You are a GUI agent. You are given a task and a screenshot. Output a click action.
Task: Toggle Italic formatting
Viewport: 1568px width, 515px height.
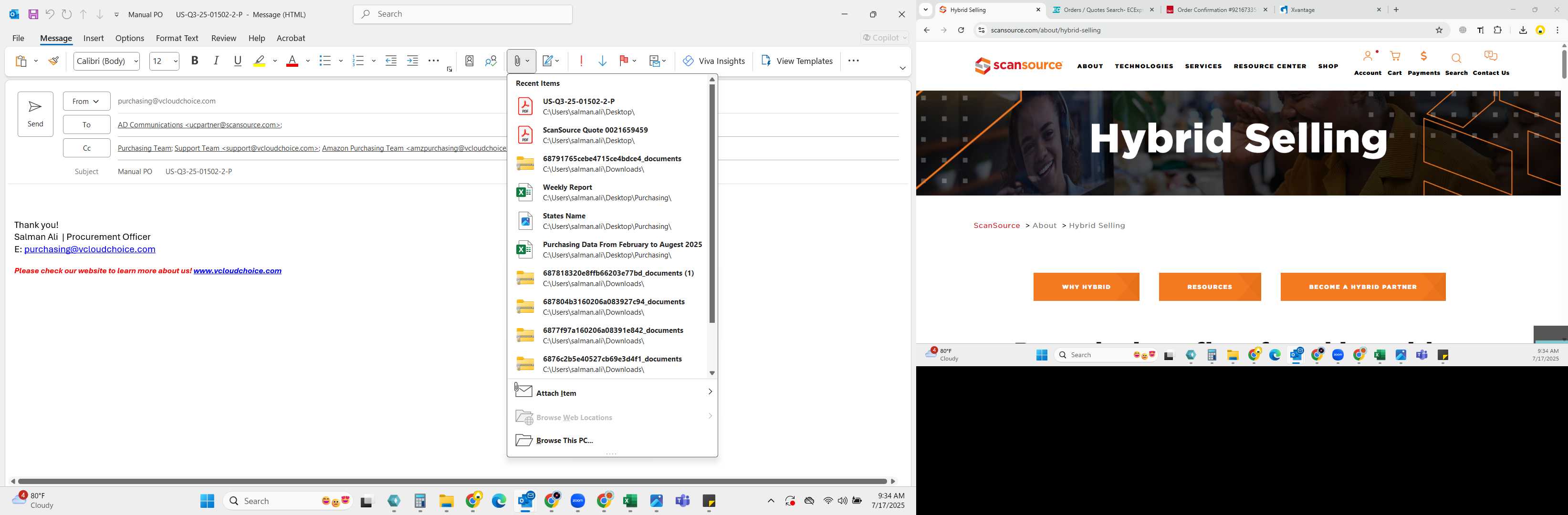[x=216, y=61]
